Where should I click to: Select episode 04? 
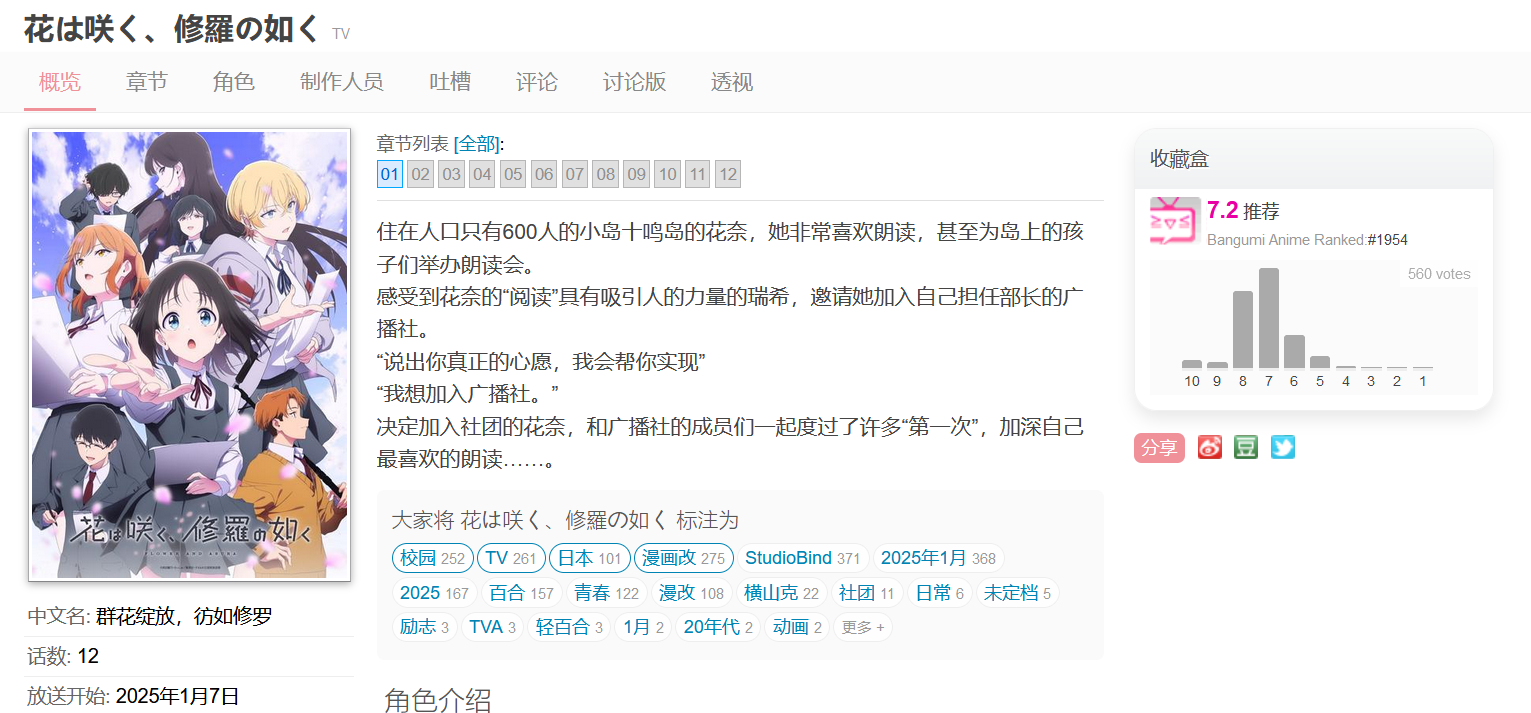click(x=483, y=175)
